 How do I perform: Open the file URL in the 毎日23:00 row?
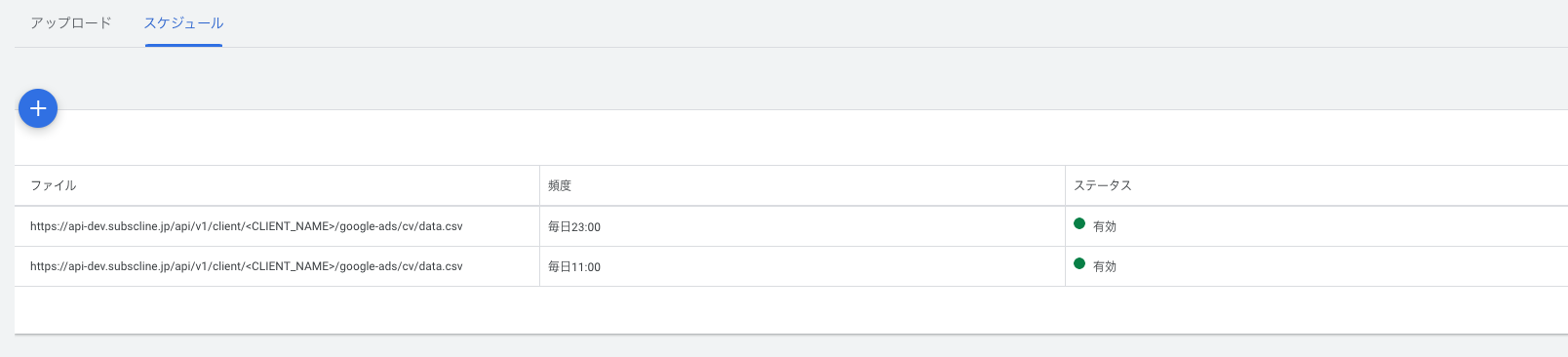247,226
